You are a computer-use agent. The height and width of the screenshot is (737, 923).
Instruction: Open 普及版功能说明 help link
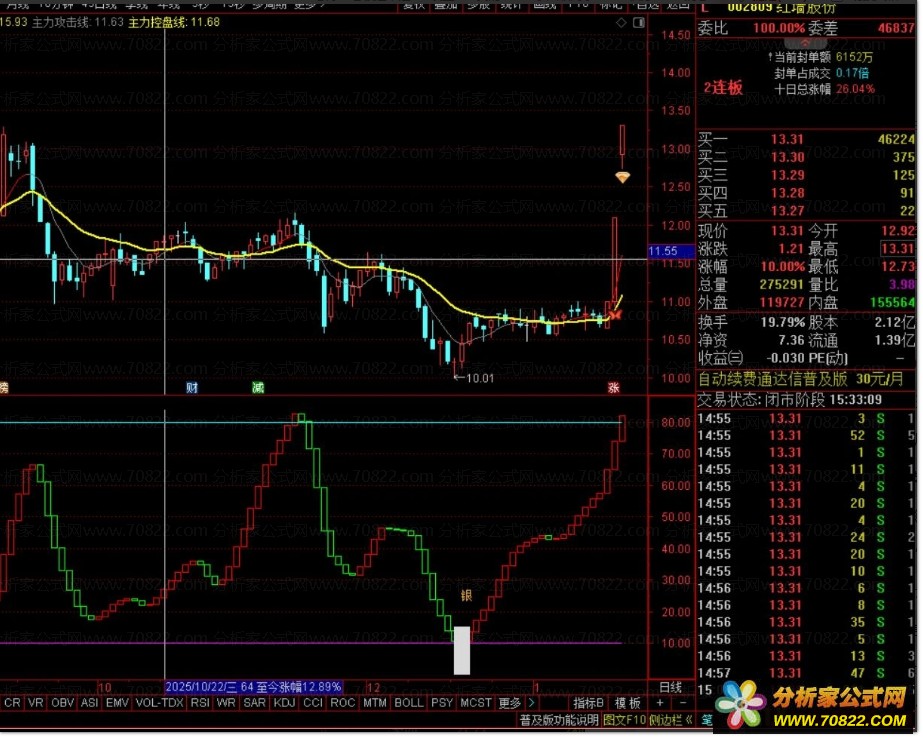pos(559,720)
